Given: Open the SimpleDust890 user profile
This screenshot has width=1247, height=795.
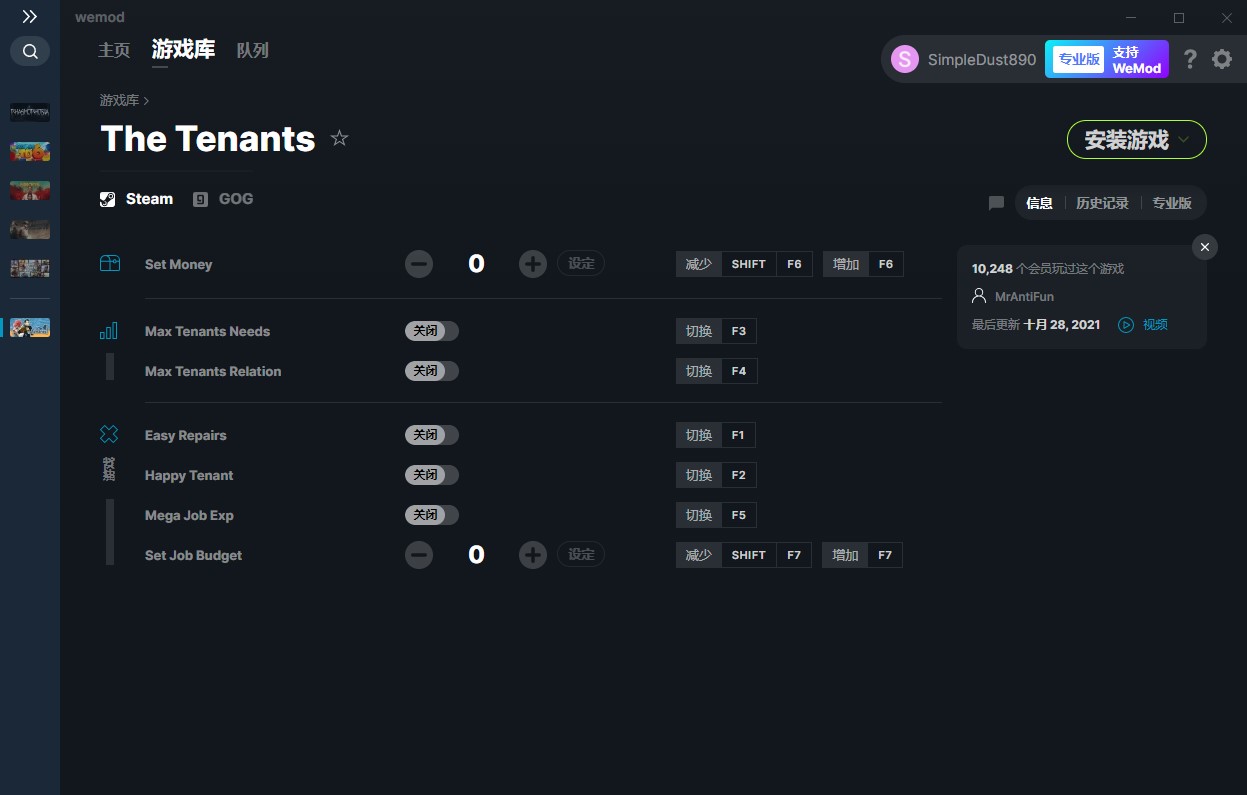Looking at the screenshot, I should (x=964, y=59).
